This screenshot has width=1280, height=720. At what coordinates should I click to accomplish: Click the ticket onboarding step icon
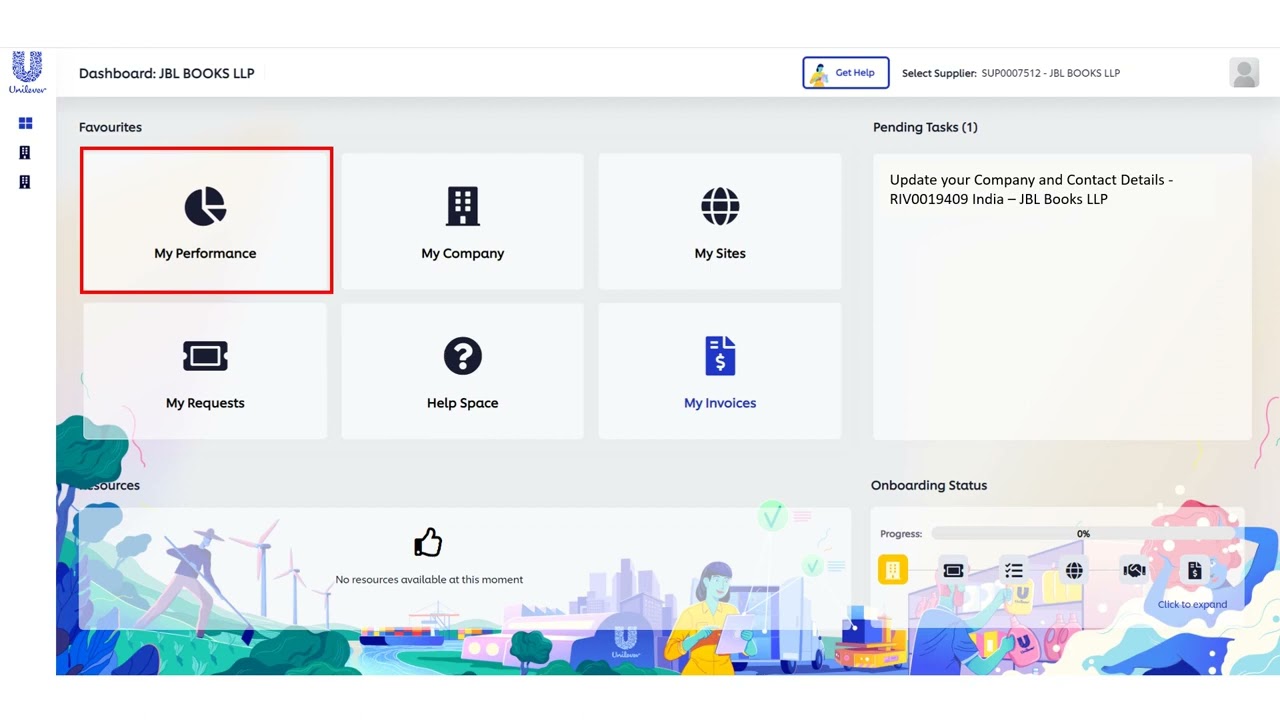pos(953,570)
